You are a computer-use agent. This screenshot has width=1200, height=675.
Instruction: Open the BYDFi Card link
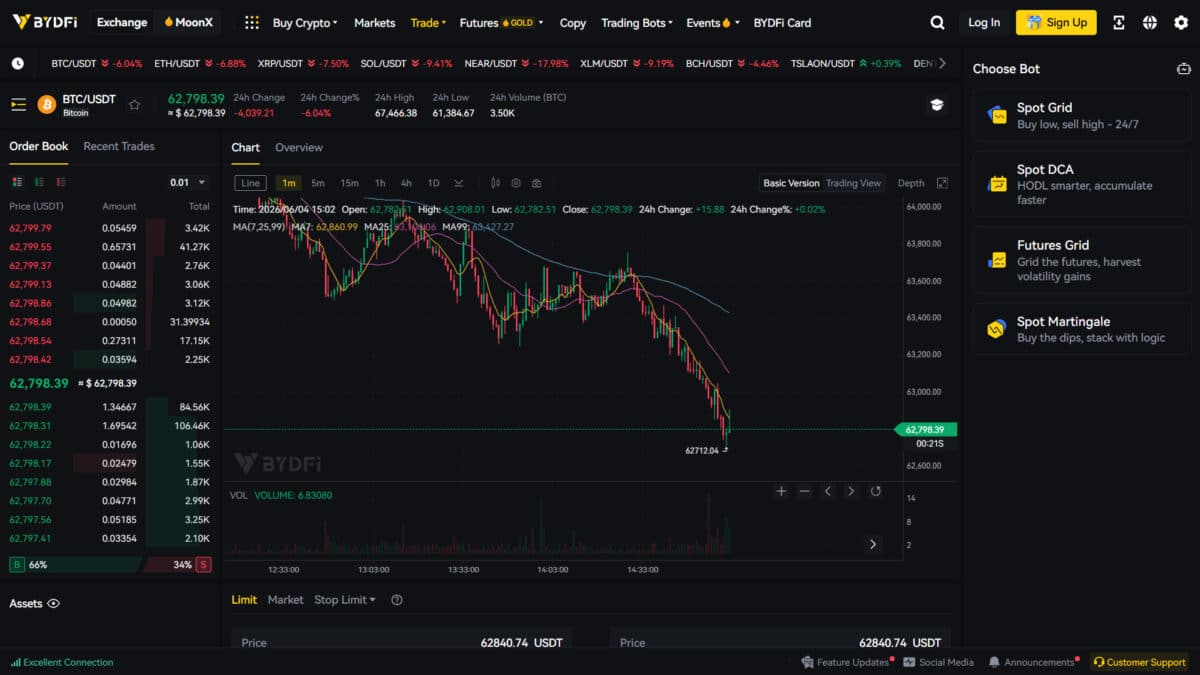[x=782, y=22]
